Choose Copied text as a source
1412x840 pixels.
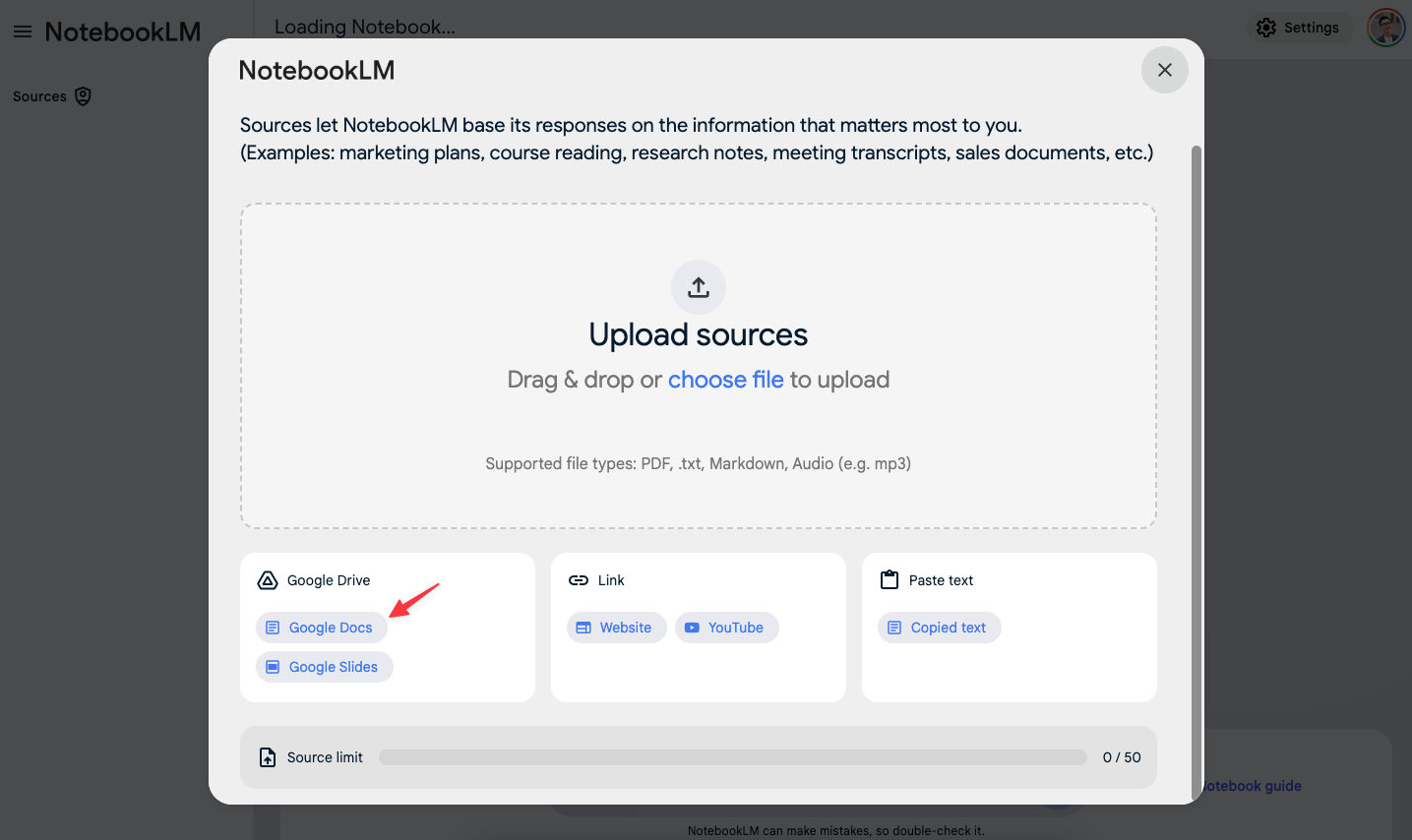coord(939,627)
